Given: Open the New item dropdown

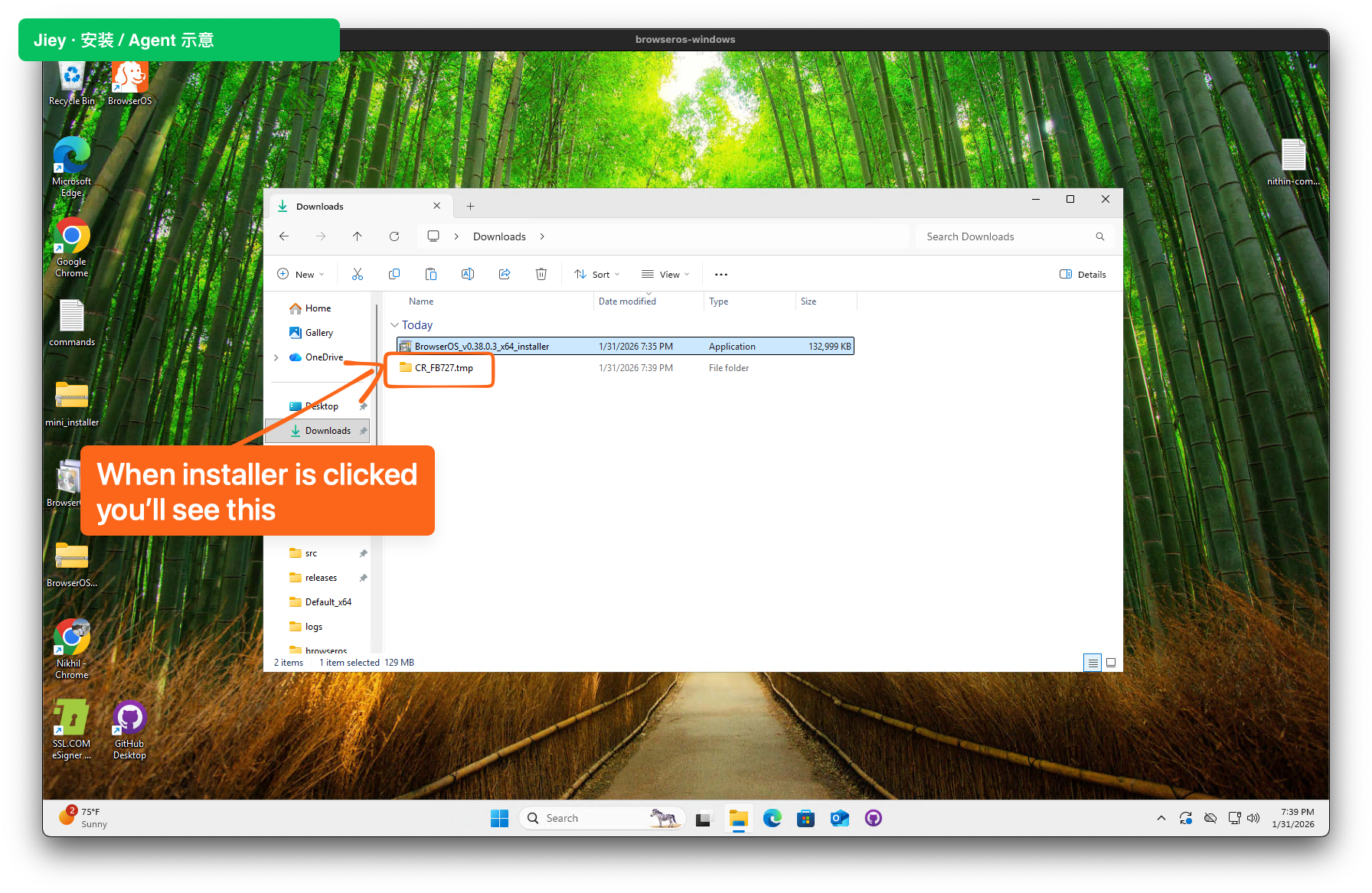Looking at the screenshot, I should point(301,274).
